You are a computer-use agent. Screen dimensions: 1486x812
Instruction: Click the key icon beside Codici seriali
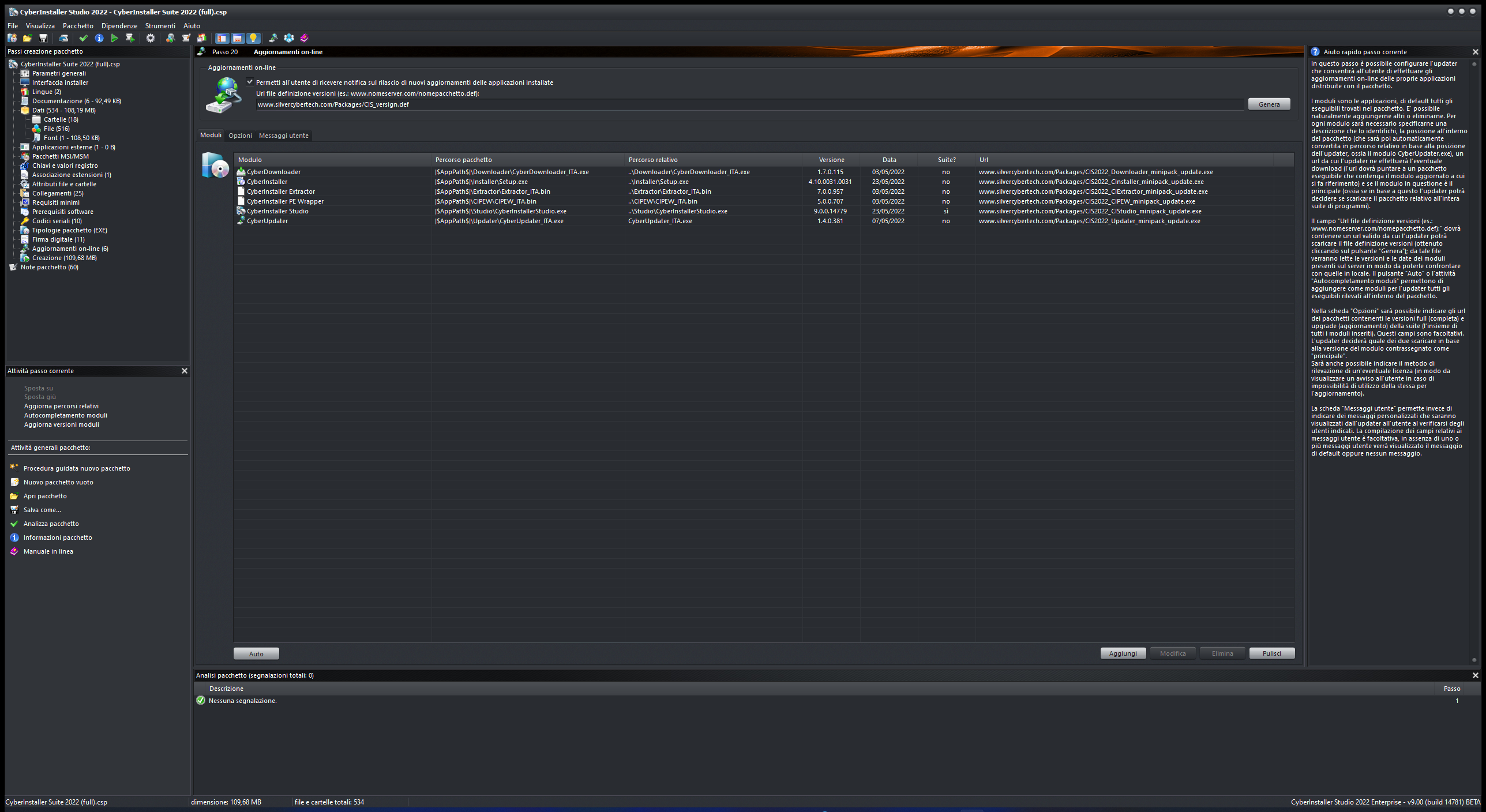tap(25, 221)
